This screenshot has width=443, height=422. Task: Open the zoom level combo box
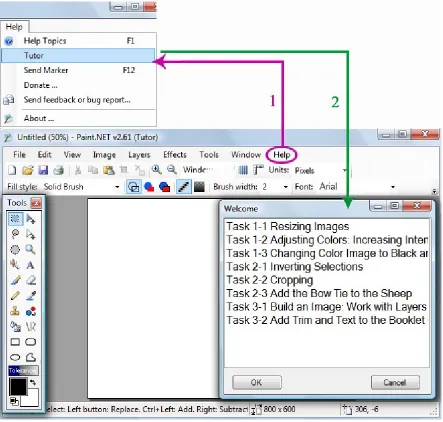pos(207,170)
